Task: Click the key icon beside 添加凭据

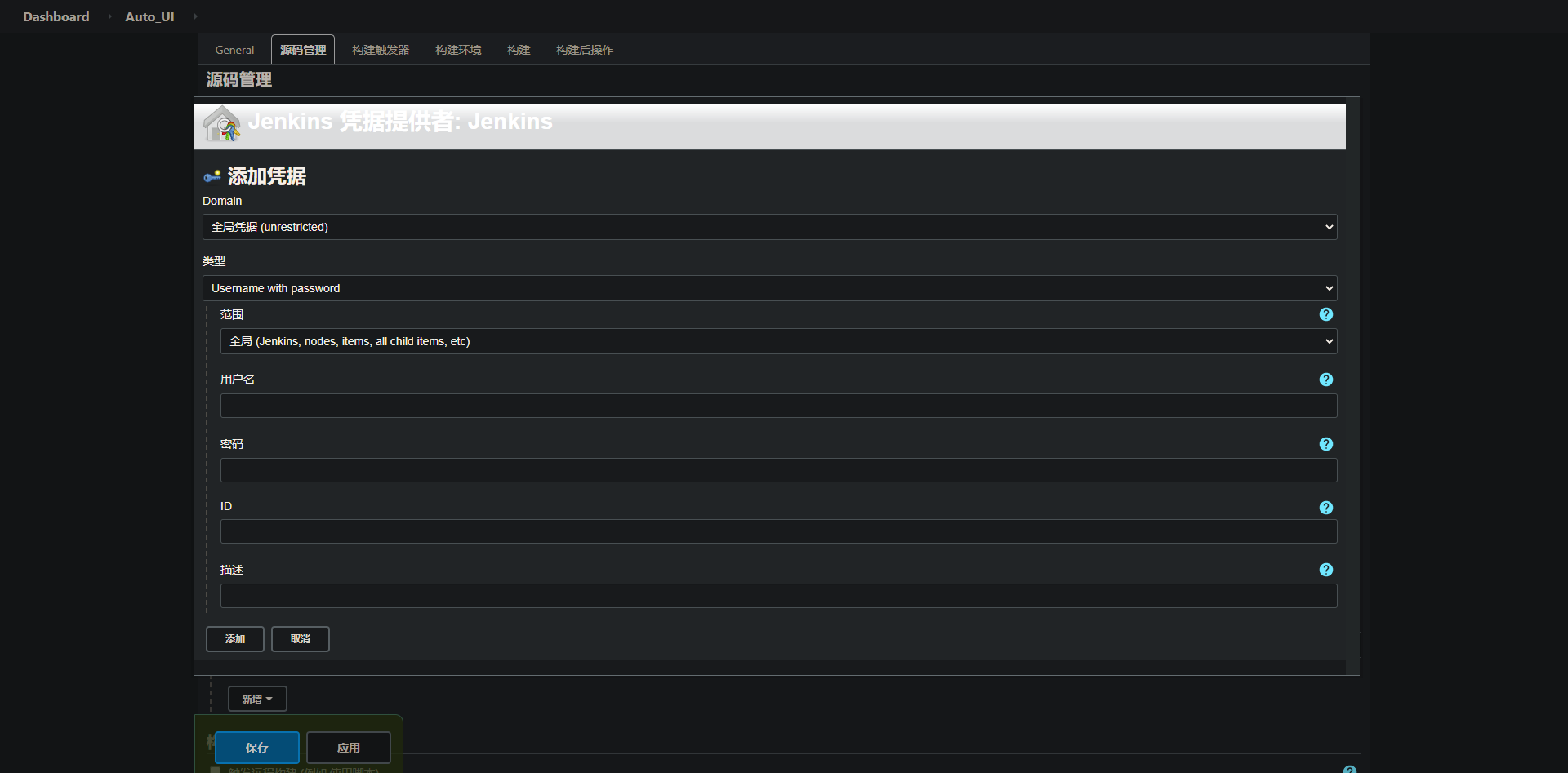Action: click(x=212, y=176)
